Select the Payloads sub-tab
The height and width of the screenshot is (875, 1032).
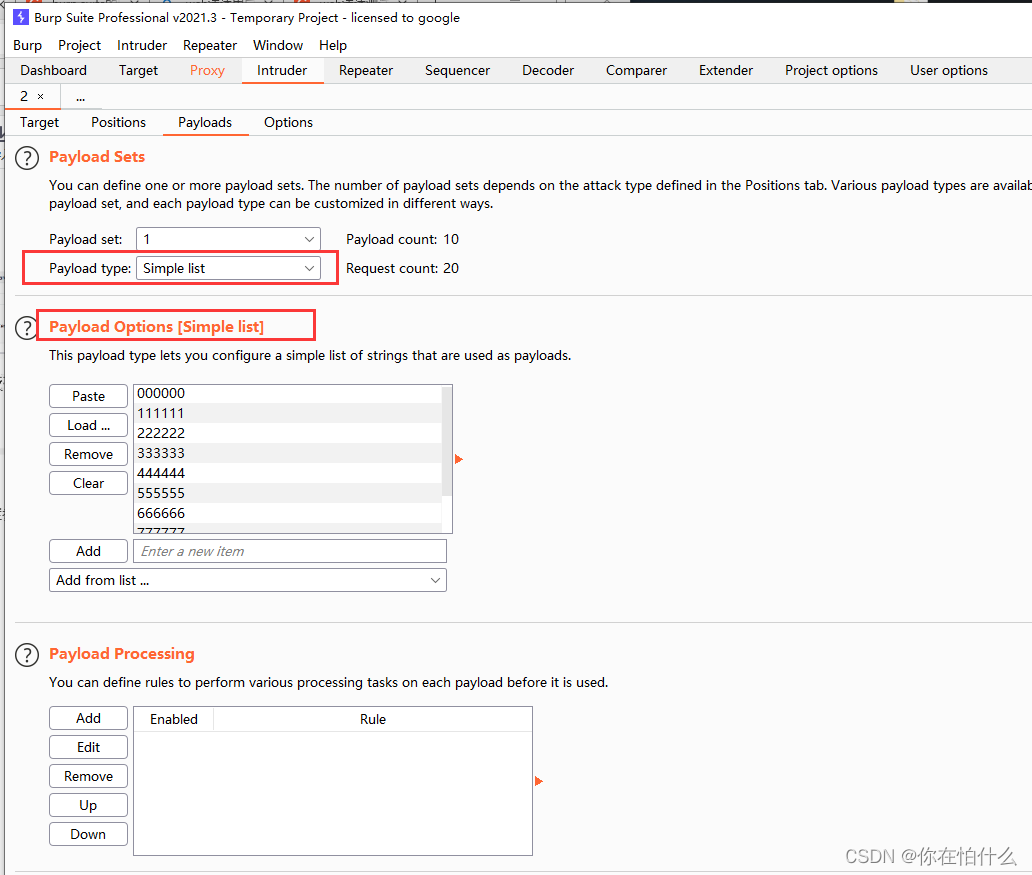[x=205, y=122]
